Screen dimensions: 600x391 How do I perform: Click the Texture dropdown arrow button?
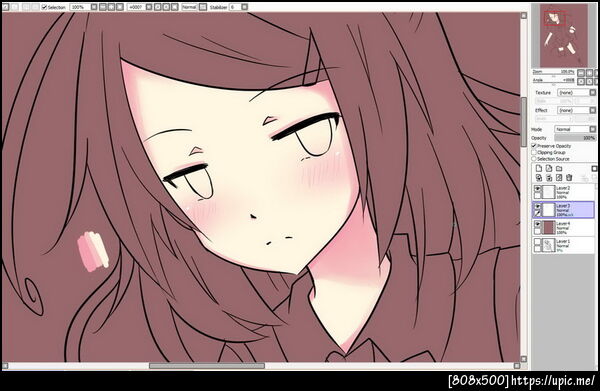[593, 93]
